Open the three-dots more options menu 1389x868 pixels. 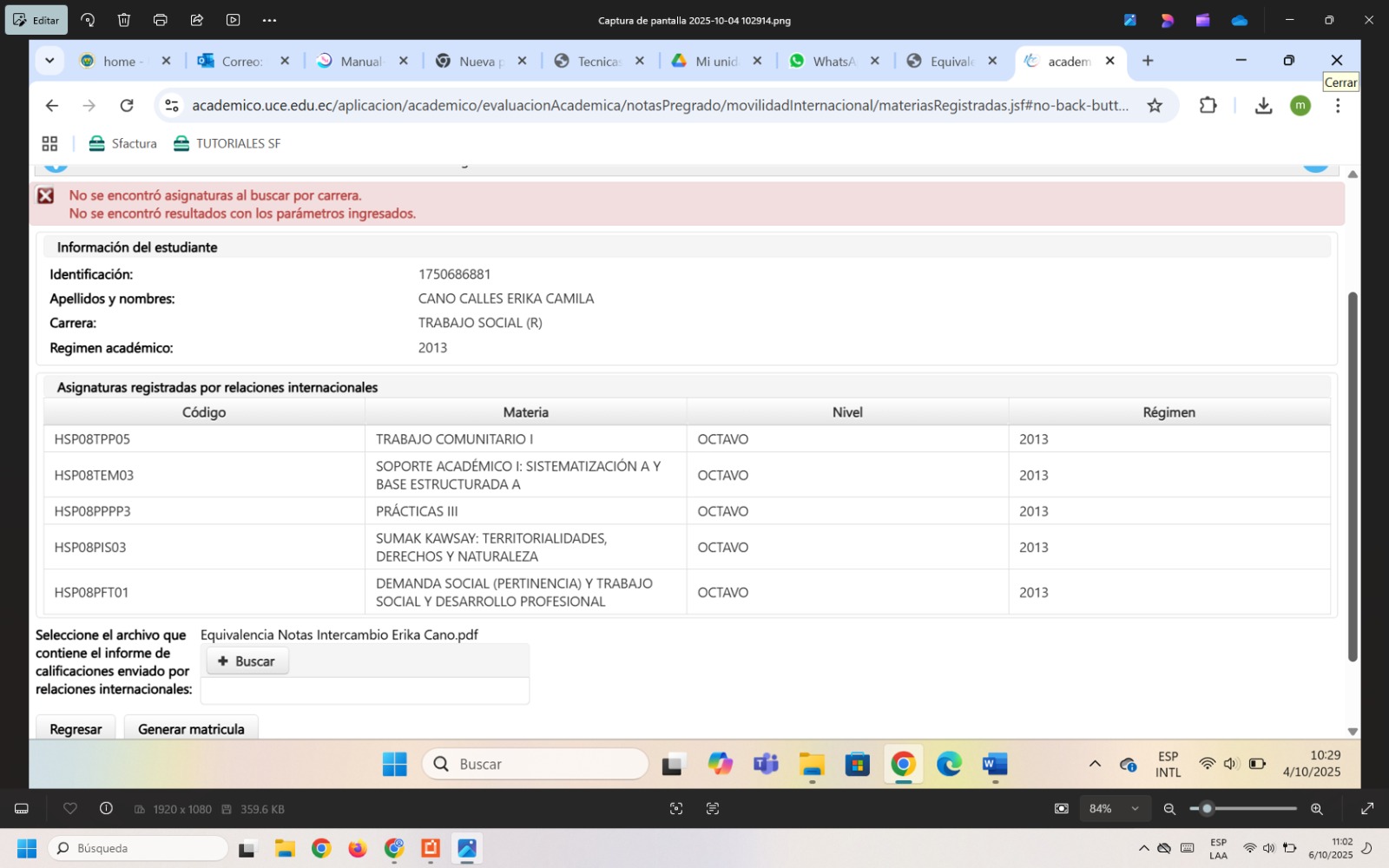point(269,20)
